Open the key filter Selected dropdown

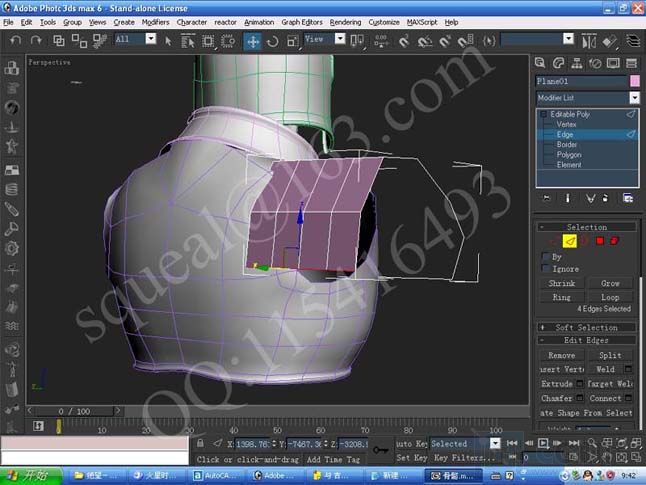(x=495, y=443)
